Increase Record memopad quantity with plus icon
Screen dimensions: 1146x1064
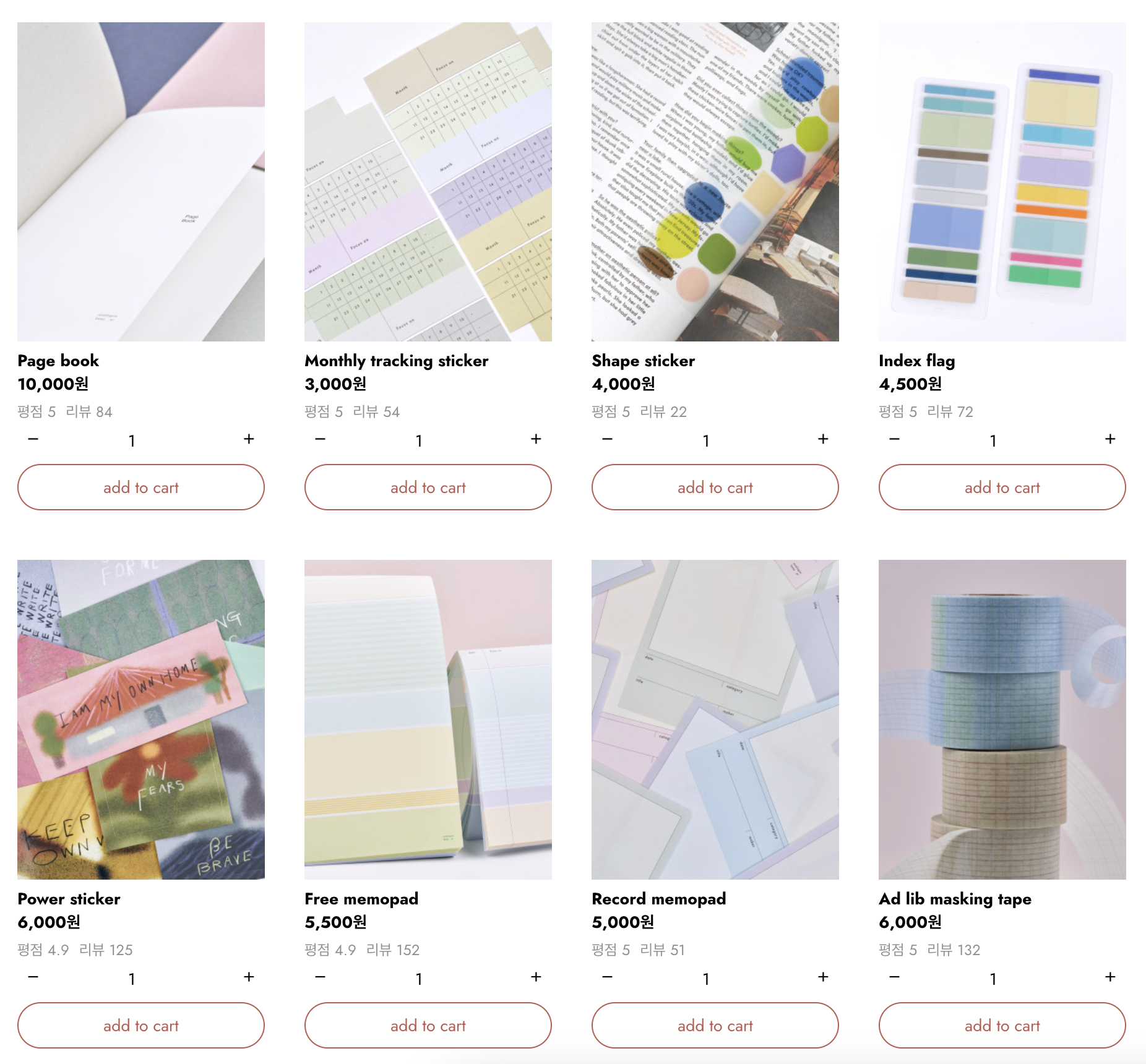[x=823, y=977]
